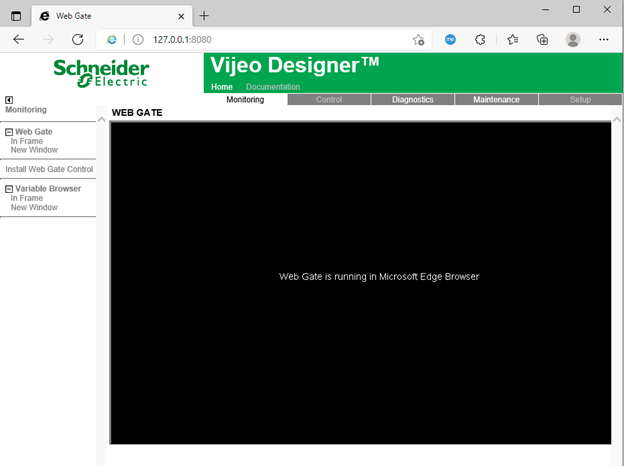This screenshot has width=624, height=466.
Task: Collapse the Web Gate tree node
Action: pos(9,132)
